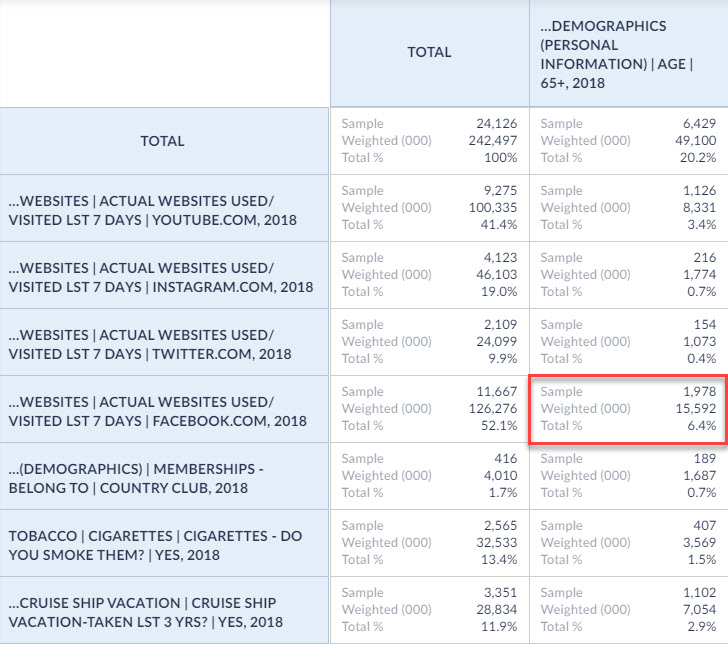Click Twitter 65+ total percent 0.4%

pos(702,358)
